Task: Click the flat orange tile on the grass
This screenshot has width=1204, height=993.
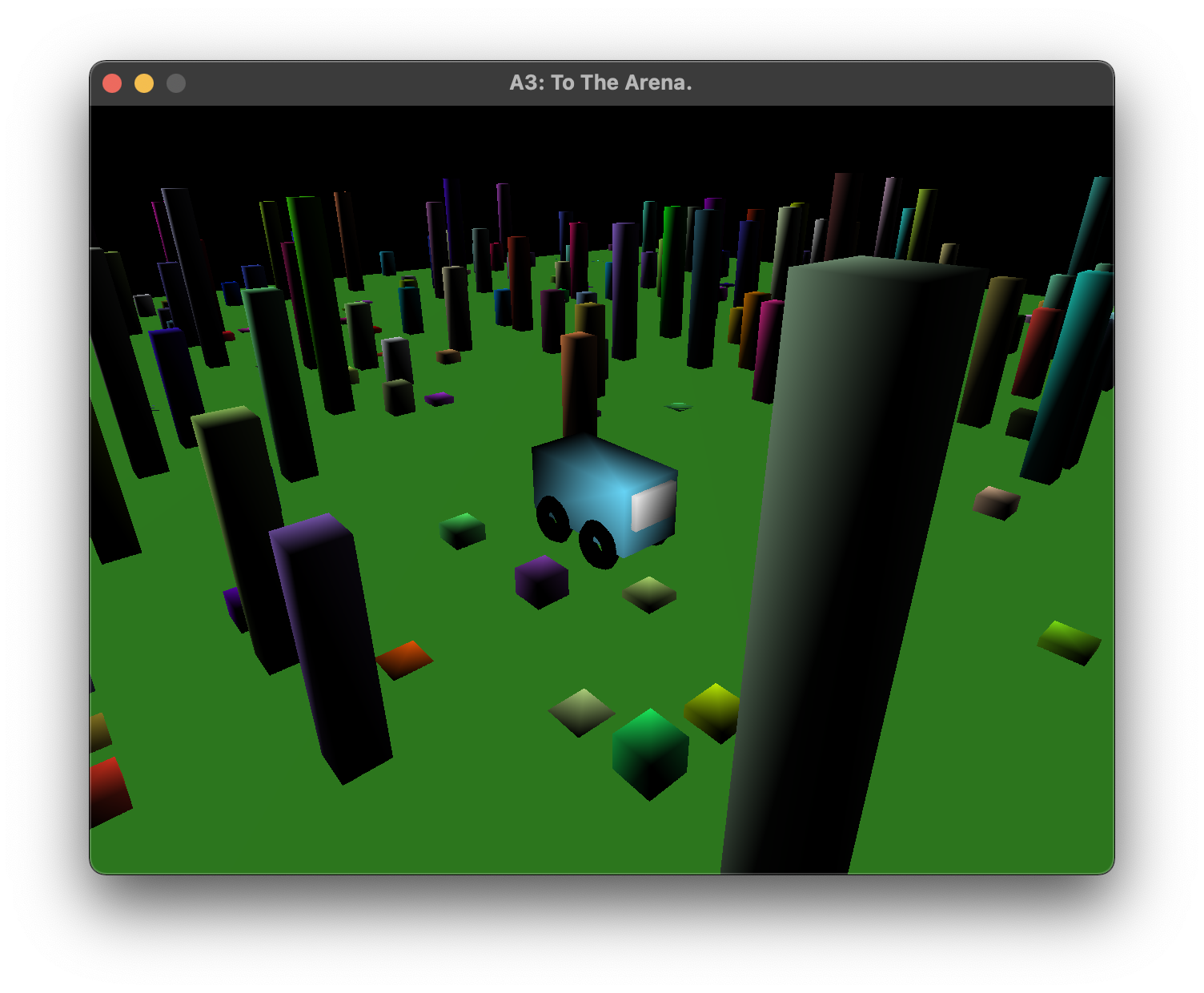Action: [x=404, y=660]
